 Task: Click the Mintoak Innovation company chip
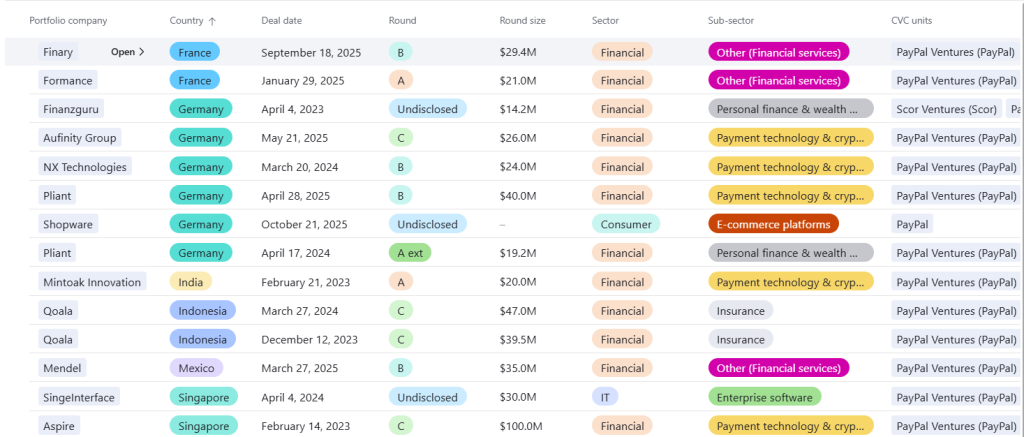[92, 282]
